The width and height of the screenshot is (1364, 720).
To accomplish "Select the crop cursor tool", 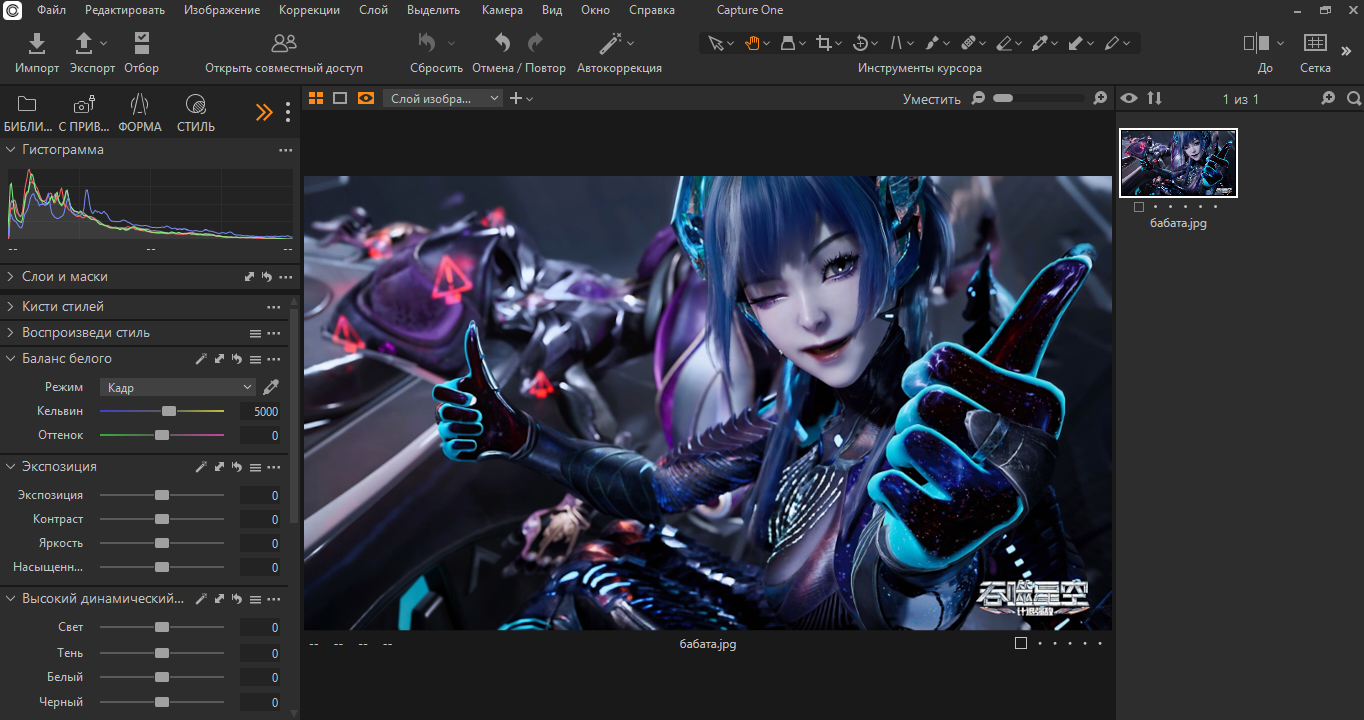I will point(824,43).
